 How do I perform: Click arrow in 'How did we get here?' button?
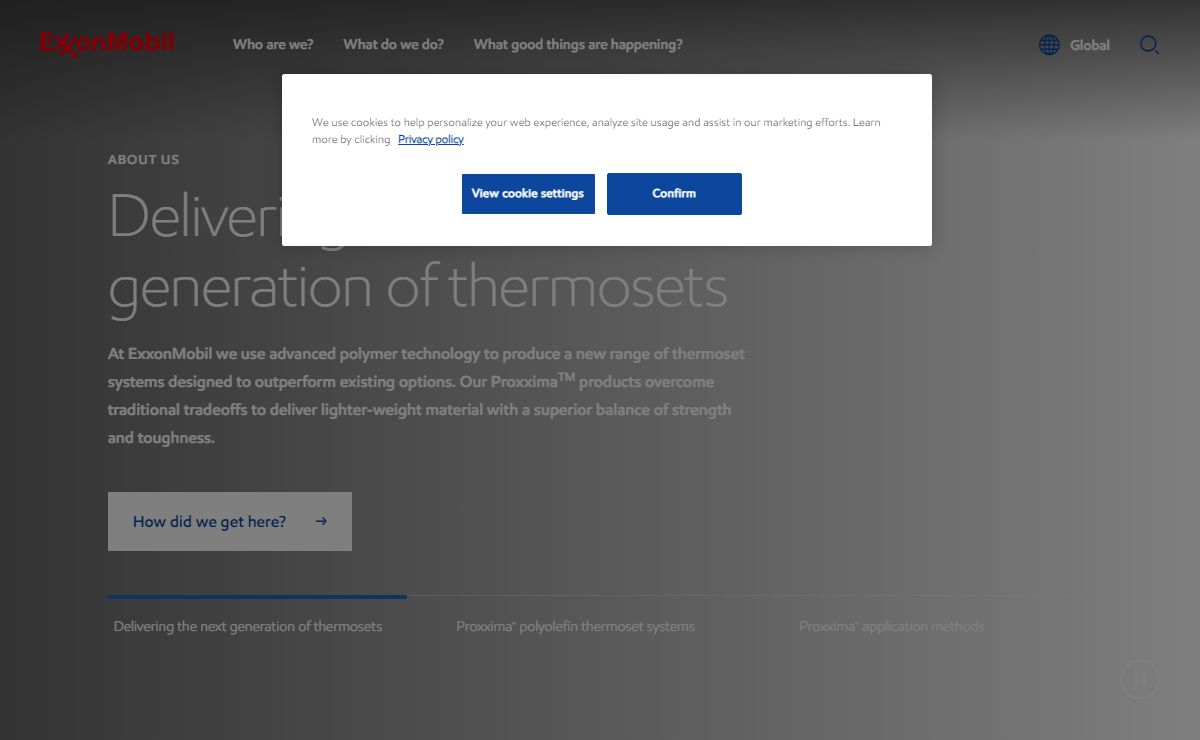click(x=321, y=521)
